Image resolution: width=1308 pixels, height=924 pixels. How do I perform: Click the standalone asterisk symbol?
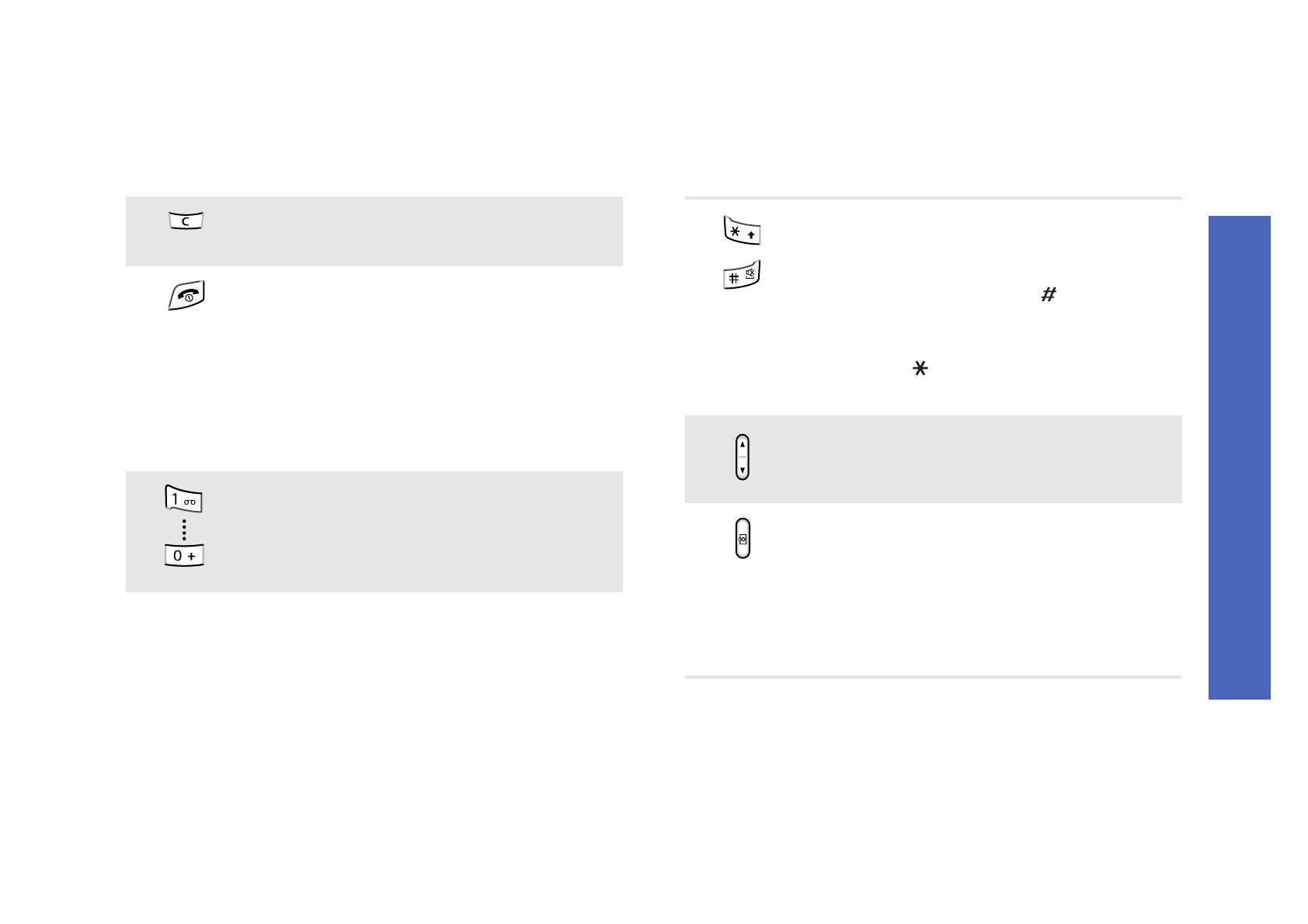pos(920,369)
